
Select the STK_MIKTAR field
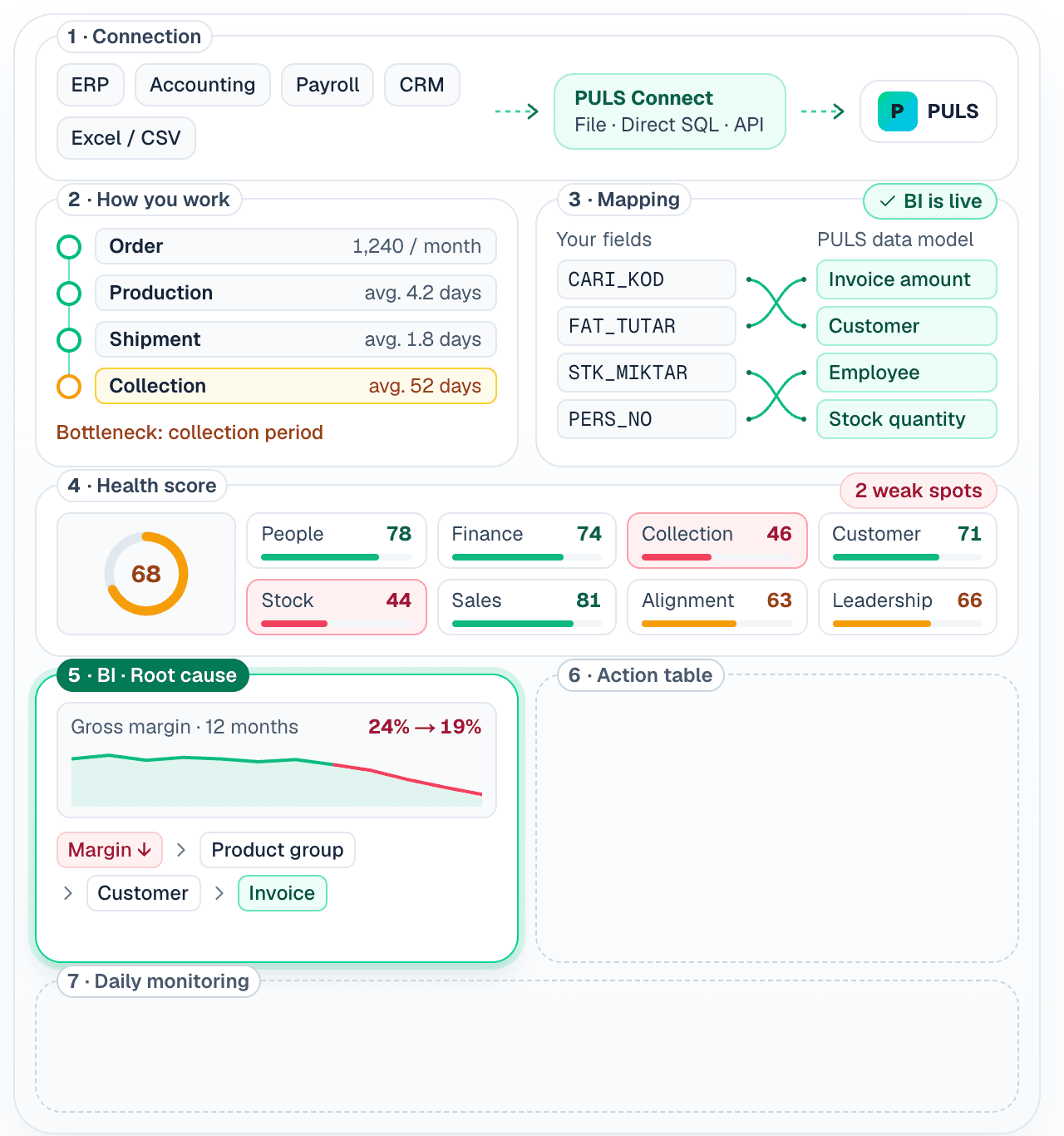pos(647,373)
